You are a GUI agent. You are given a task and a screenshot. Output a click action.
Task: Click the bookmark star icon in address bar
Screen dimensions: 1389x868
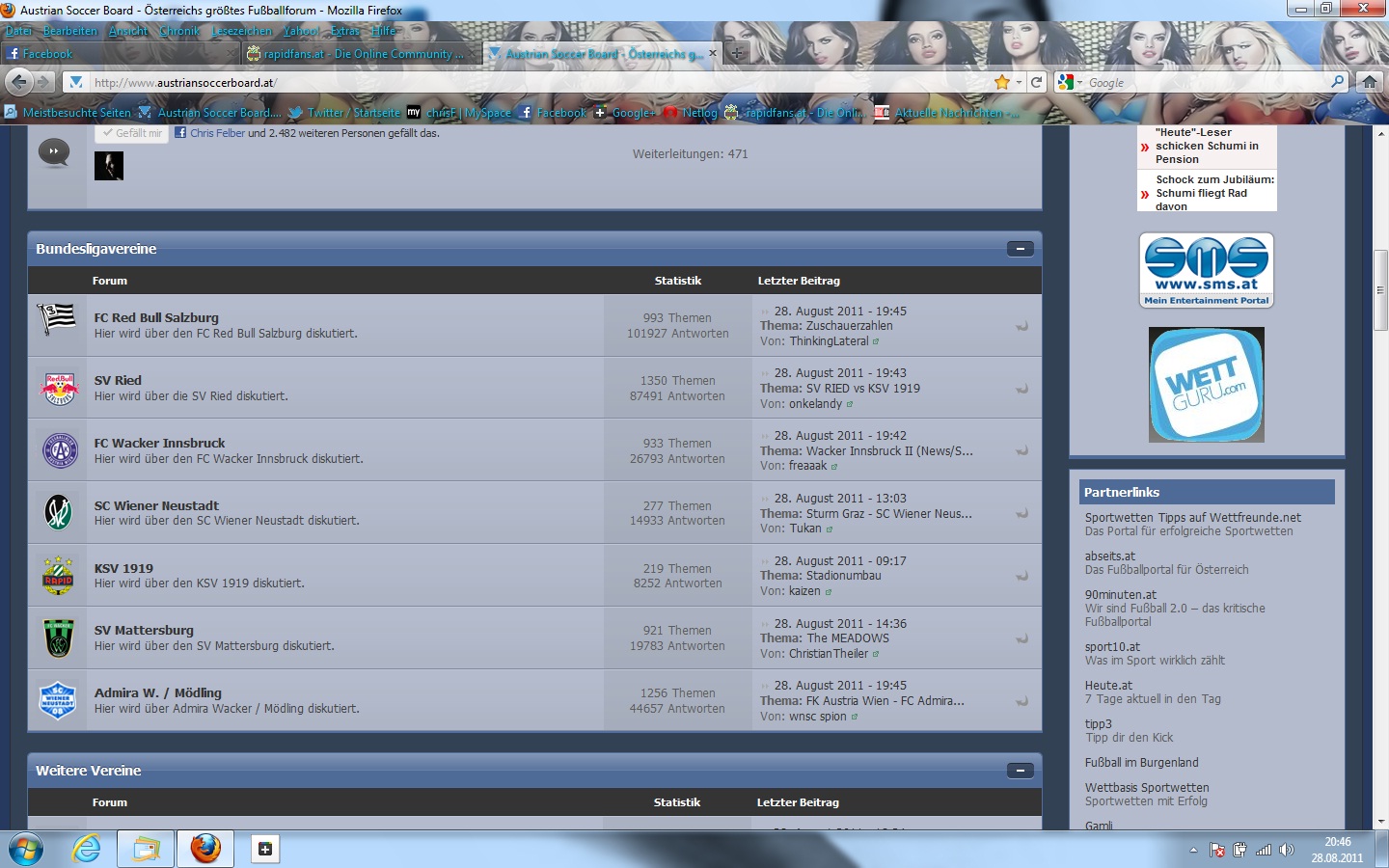pos(1002,82)
